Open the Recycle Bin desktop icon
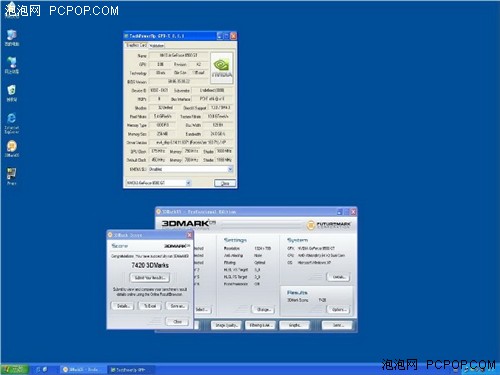 [12, 93]
